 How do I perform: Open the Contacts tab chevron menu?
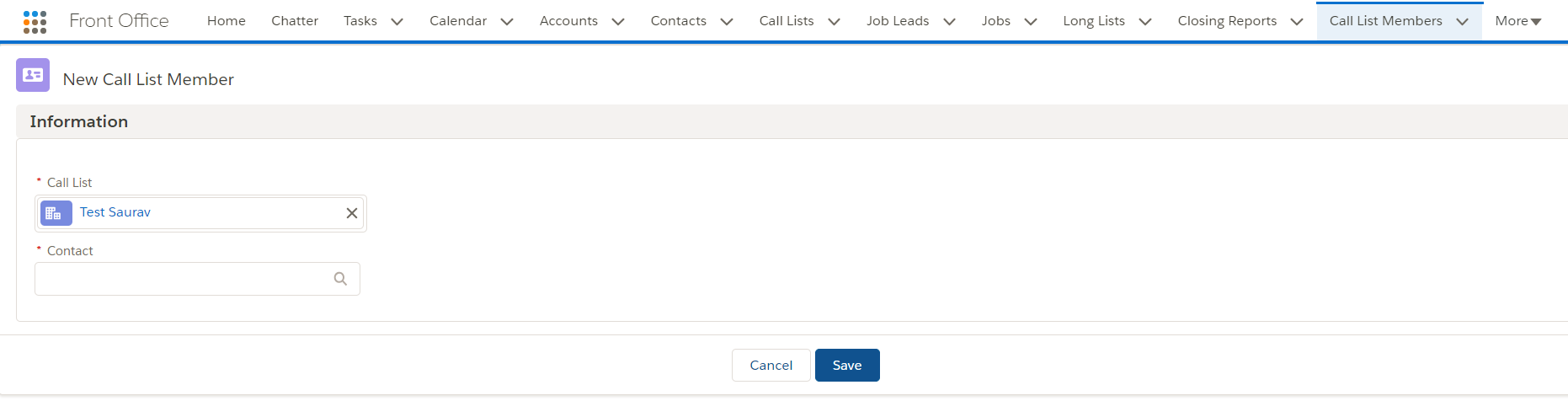(727, 21)
